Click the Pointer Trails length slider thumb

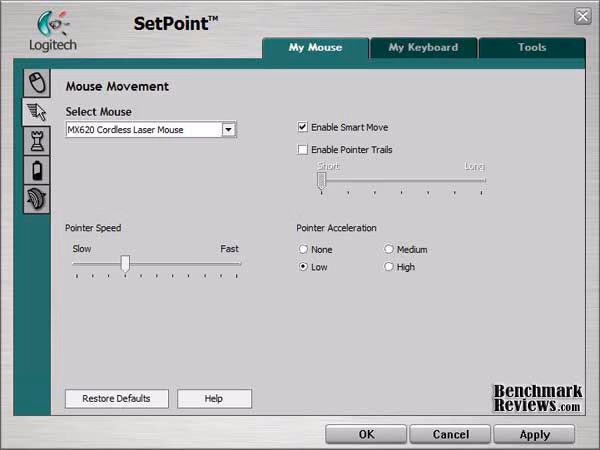(321, 181)
